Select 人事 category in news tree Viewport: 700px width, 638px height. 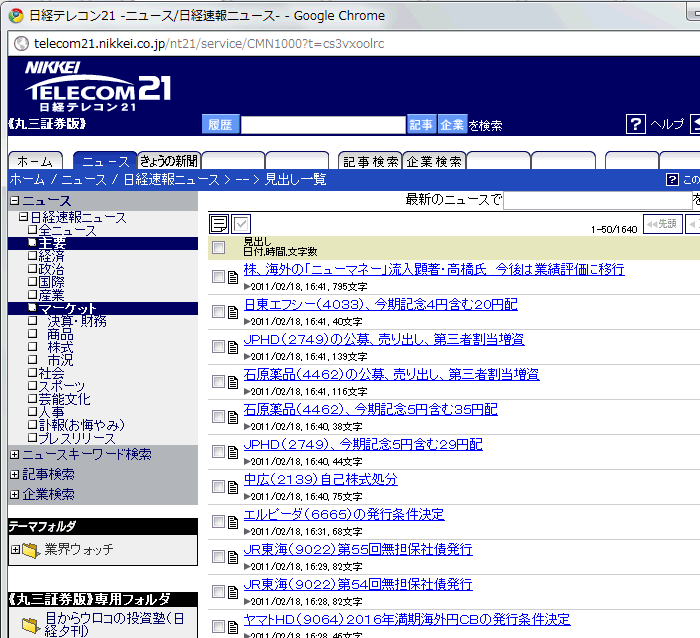pyautogui.click(x=51, y=412)
